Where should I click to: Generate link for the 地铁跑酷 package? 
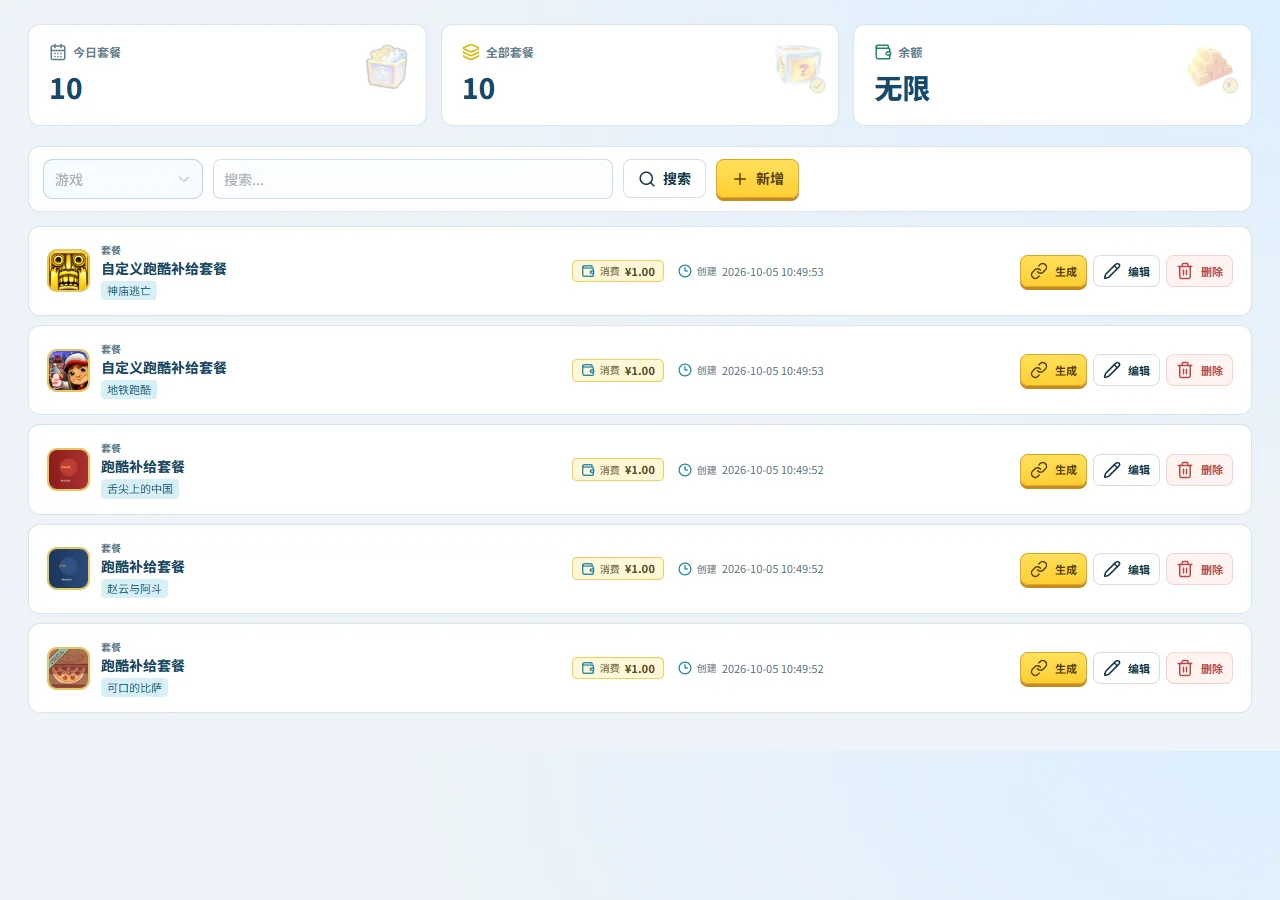[1053, 371]
